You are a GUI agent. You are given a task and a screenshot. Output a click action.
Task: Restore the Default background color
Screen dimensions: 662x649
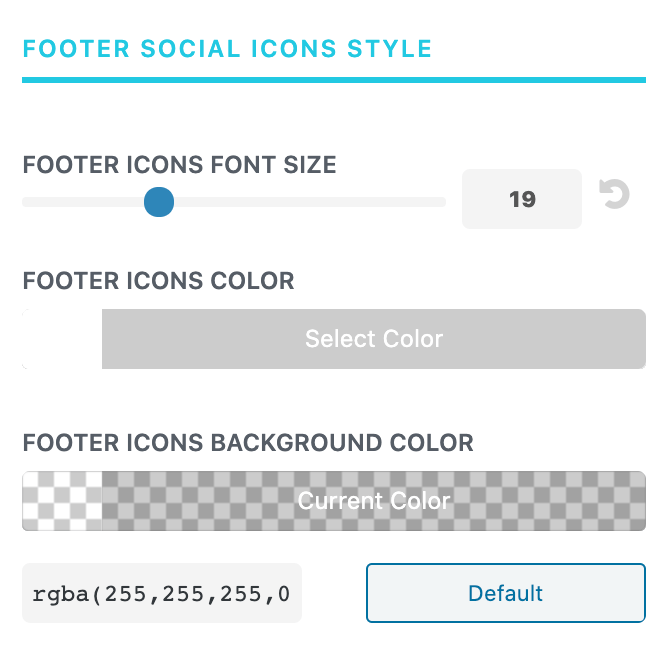(x=506, y=593)
